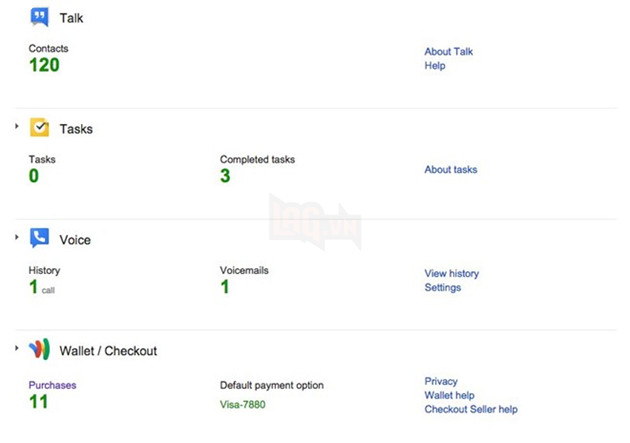Click the Wallet help link
Viewport: 630px width, 443px height.
pyautogui.click(x=450, y=395)
